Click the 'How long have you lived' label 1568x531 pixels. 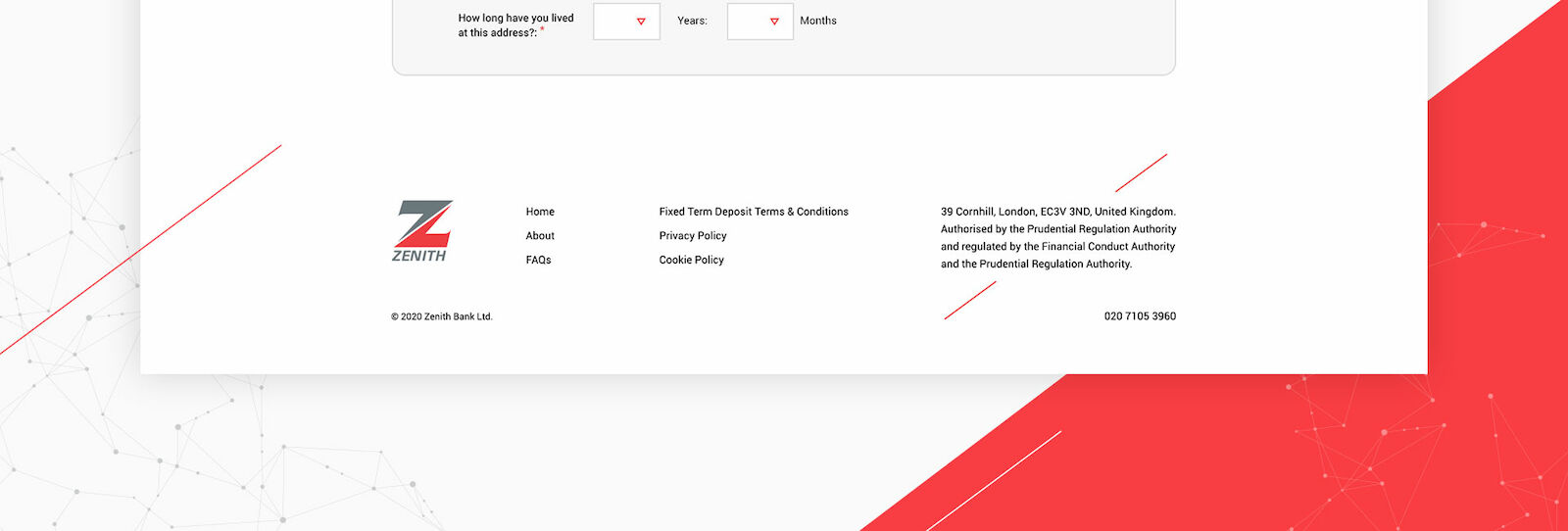[x=515, y=18]
